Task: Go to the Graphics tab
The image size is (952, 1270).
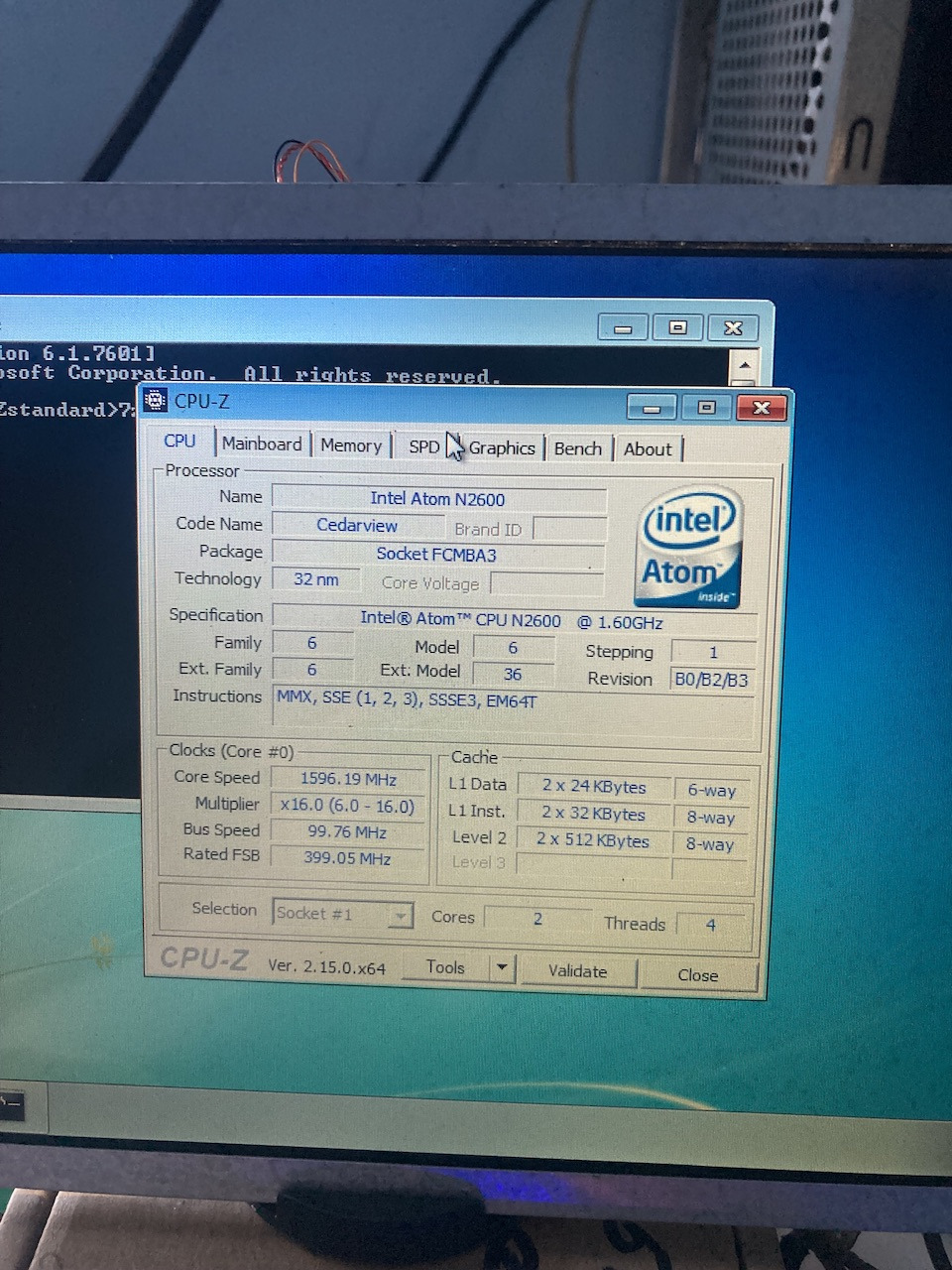Action: pyautogui.click(x=502, y=448)
